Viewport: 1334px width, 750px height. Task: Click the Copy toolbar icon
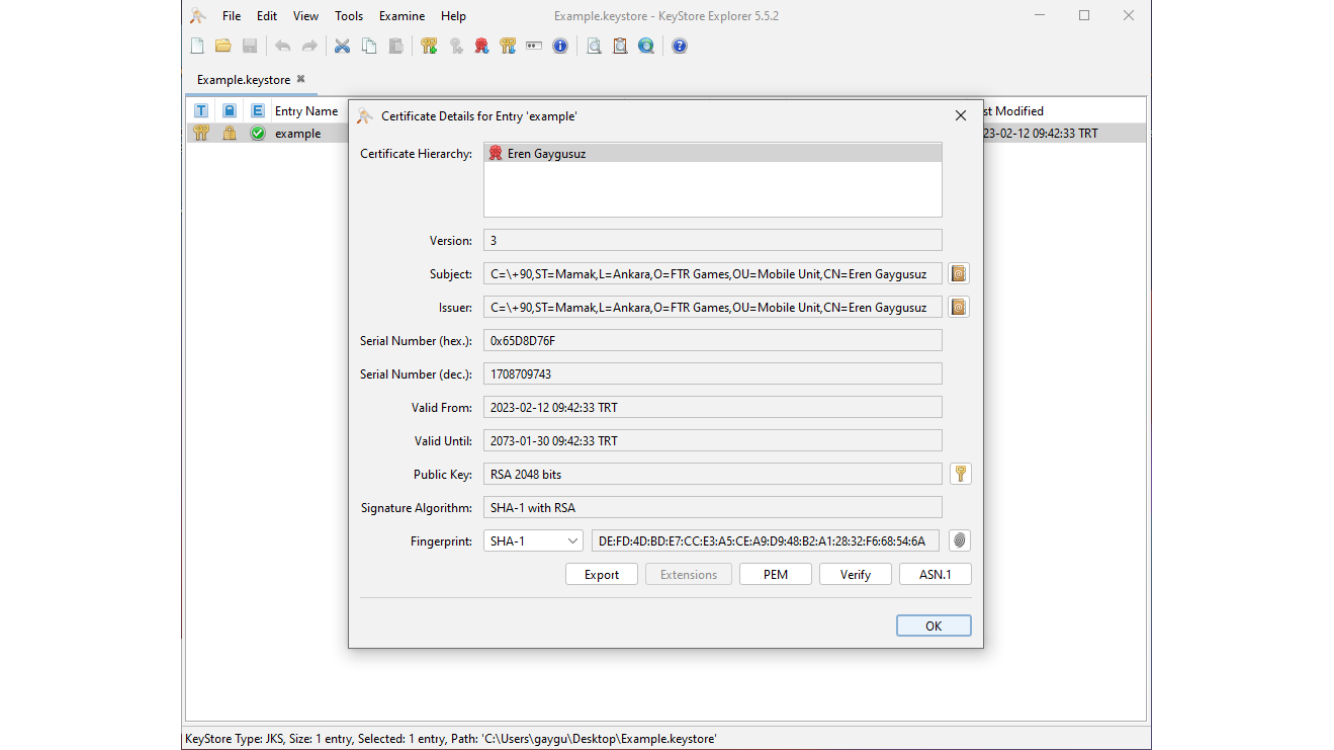click(369, 46)
